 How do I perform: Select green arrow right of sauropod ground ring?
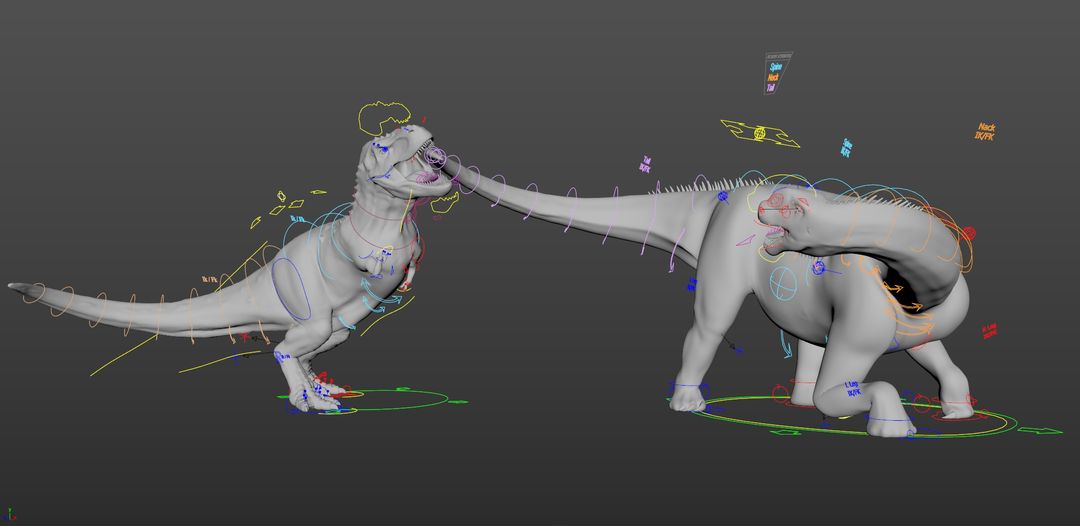point(1039,431)
